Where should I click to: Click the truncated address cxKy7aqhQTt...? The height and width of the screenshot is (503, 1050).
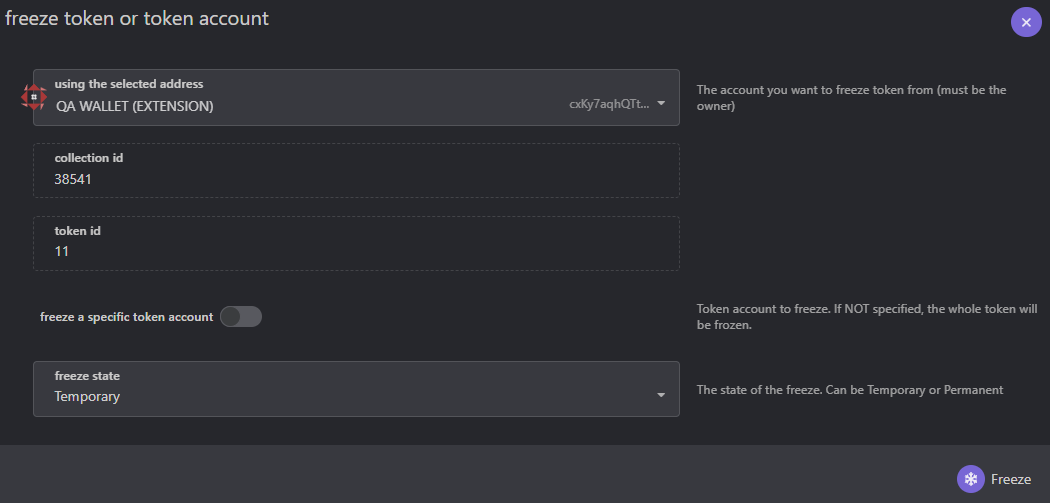tap(609, 104)
